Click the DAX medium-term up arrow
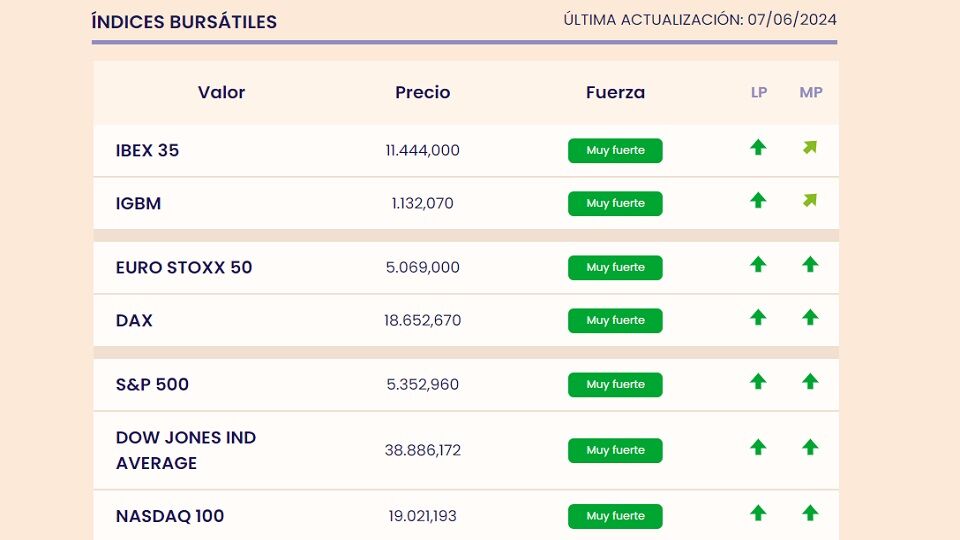The height and width of the screenshot is (540, 960). [x=810, y=318]
